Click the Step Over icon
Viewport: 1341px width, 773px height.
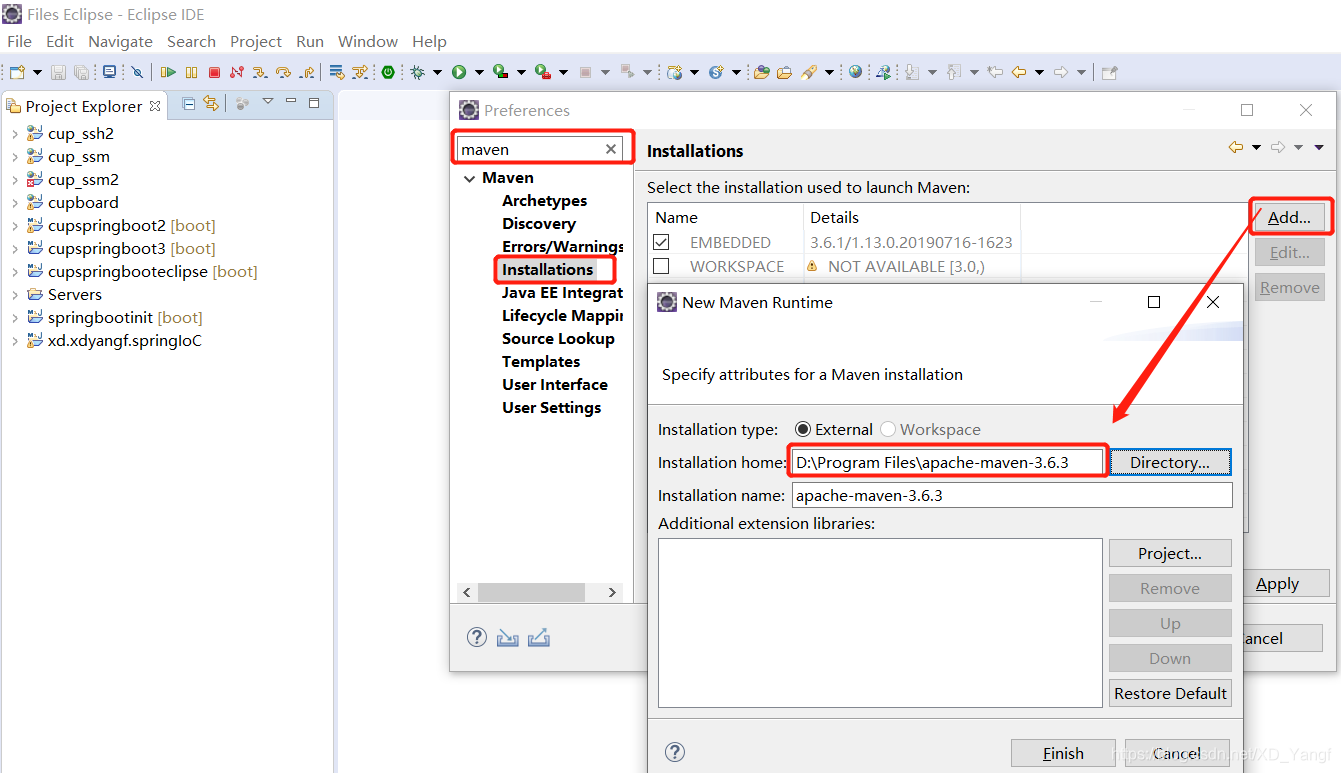[283, 72]
